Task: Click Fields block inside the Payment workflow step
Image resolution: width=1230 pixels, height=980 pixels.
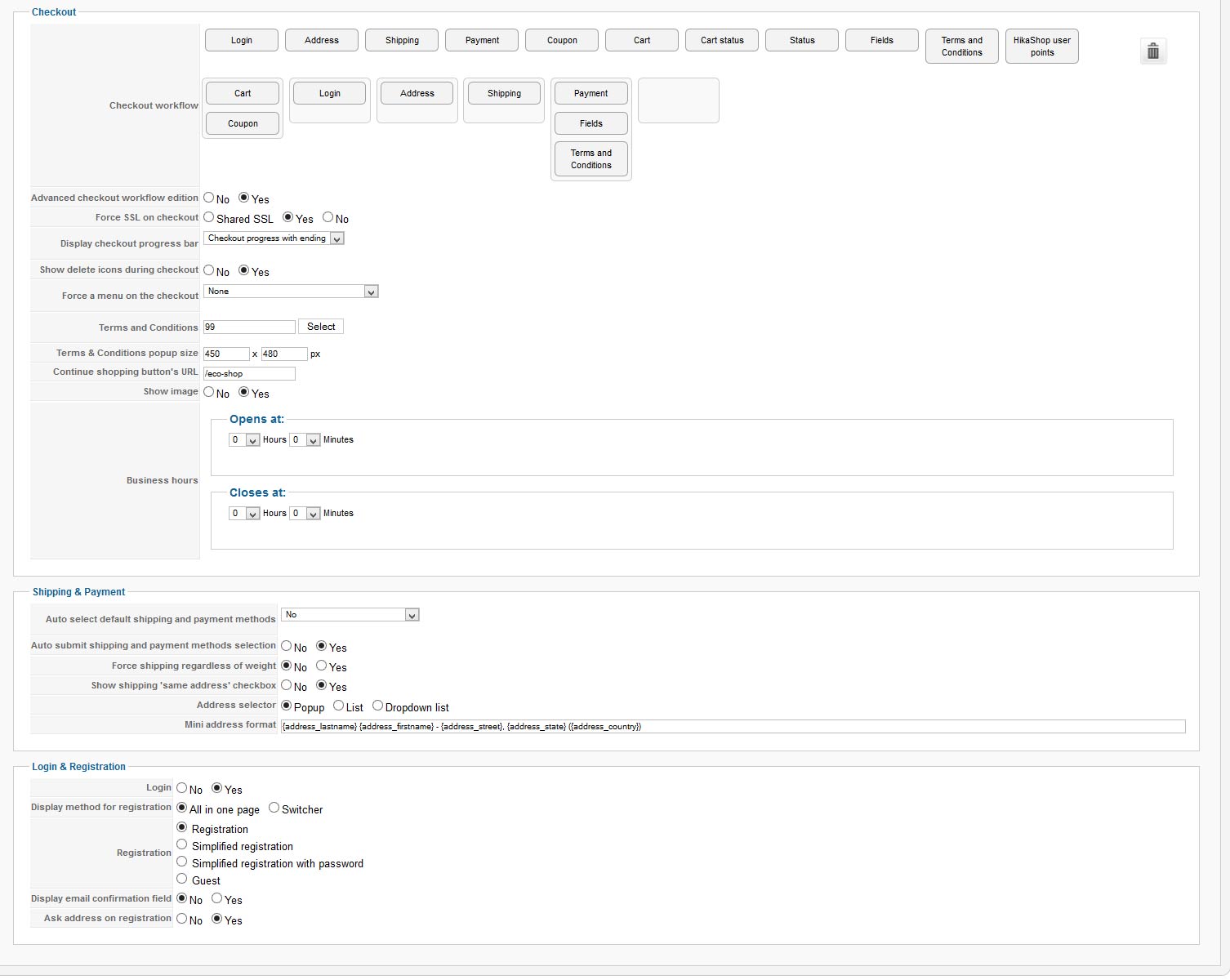Action: (591, 123)
